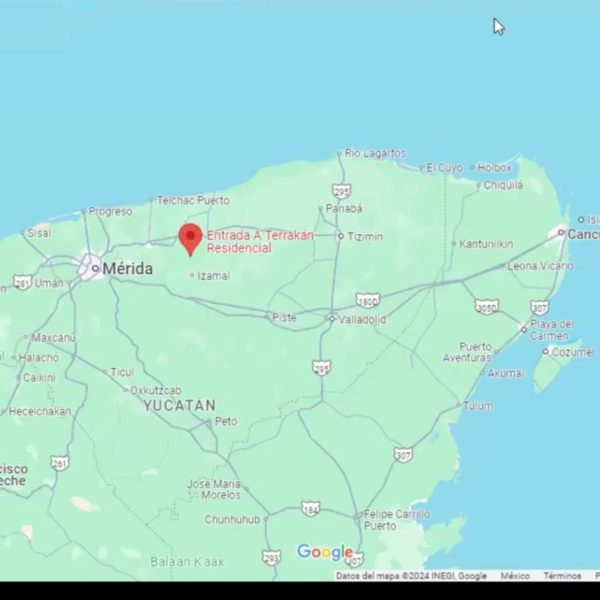Click the Telchac Puerto label

193,200
